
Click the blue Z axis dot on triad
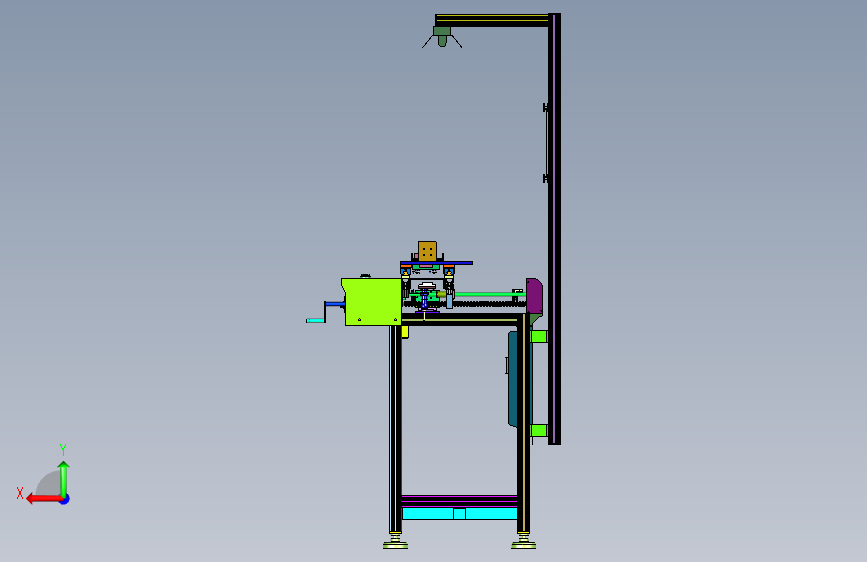point(65,500)
